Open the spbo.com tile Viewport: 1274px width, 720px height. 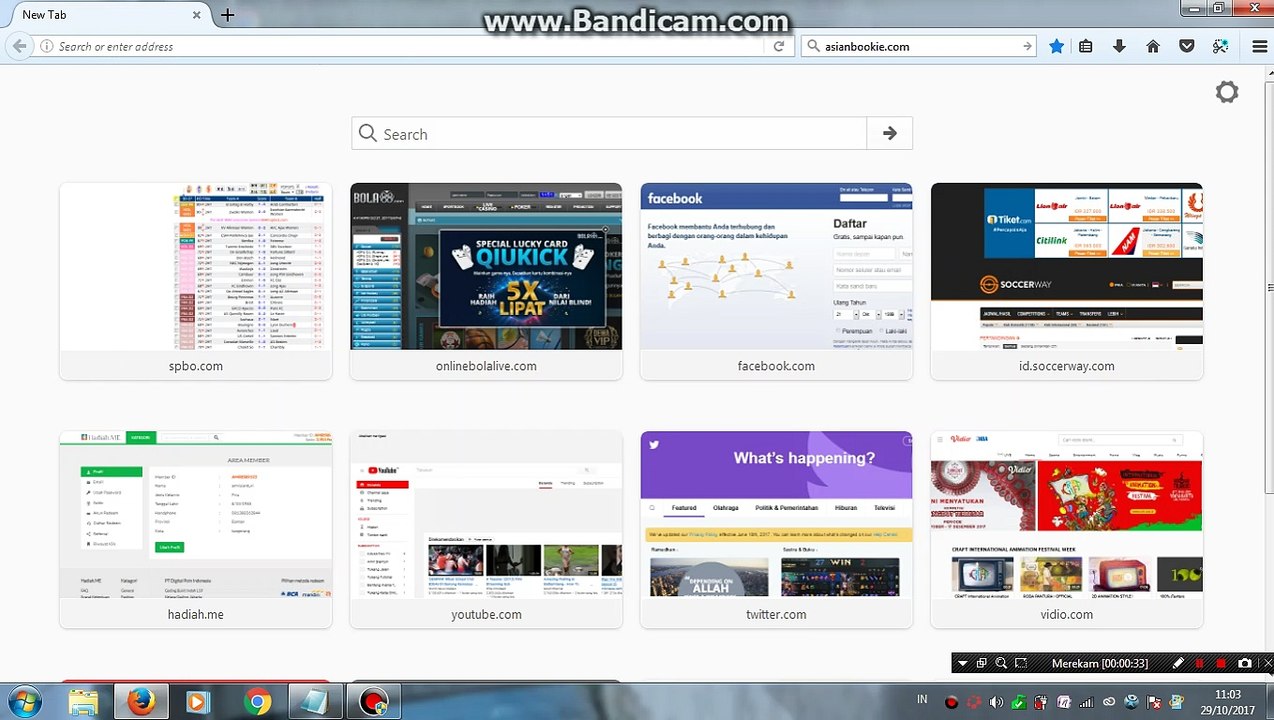click(x=196, y=281)
